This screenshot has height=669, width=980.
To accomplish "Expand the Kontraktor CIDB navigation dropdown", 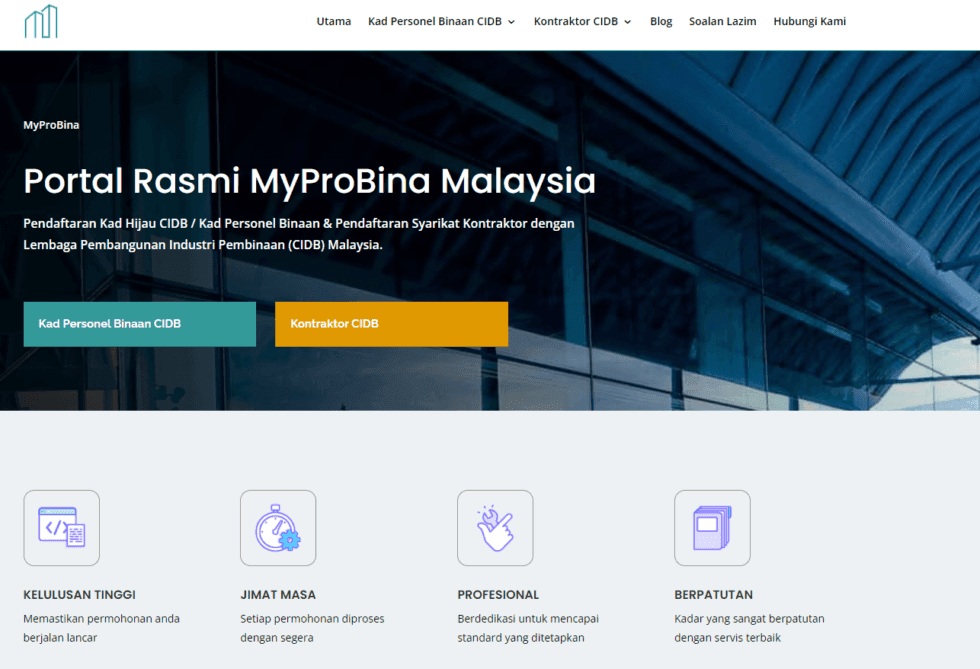I will tap(576, 21).
